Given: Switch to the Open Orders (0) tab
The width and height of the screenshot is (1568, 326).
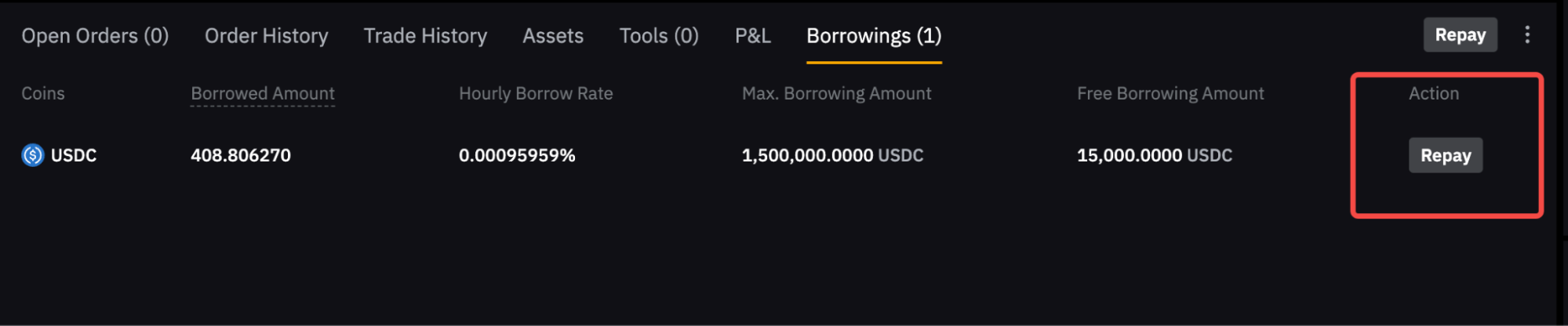Looking at the screenshot, I should (95, 36).
